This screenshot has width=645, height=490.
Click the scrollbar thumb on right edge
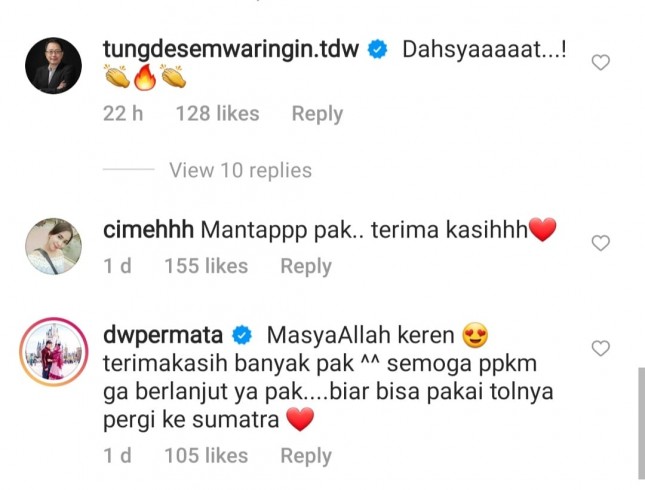[641, 424]
